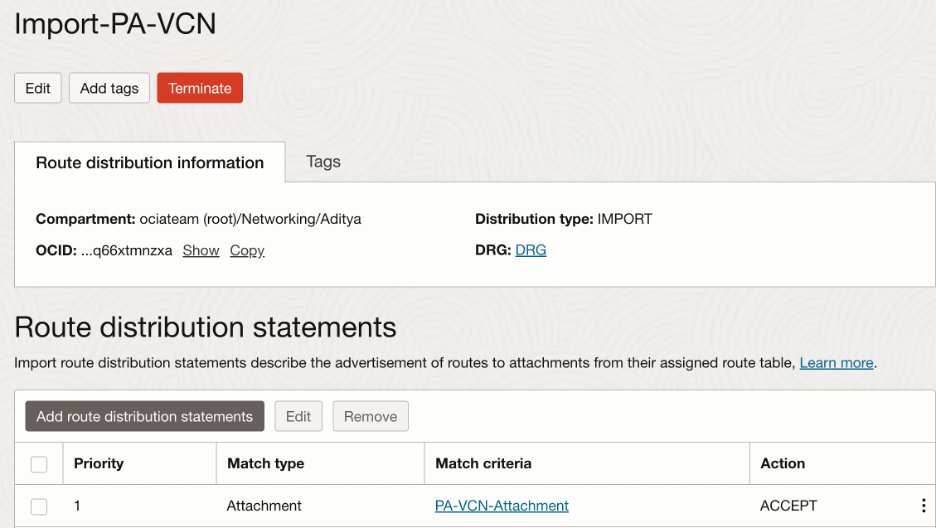936x528 pixels.
Task: Copy the OCID to clipboard
Action: 247,250
